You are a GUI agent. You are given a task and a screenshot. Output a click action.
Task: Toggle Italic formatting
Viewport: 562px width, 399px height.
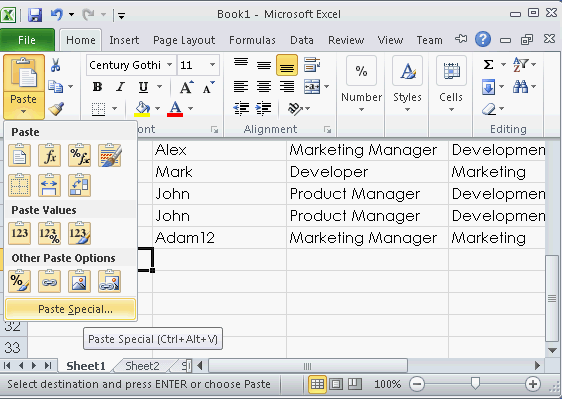(120, 87)
